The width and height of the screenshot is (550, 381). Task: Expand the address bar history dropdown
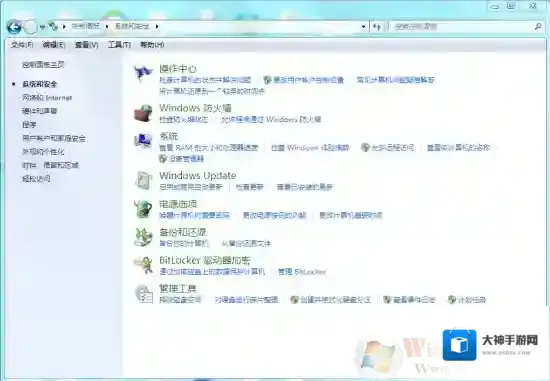click(x=363, y=26)
